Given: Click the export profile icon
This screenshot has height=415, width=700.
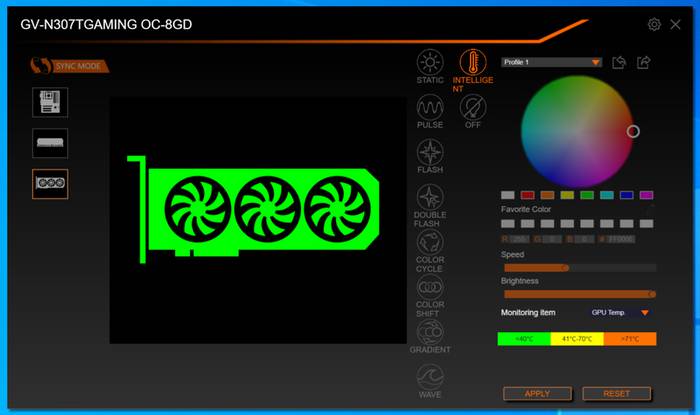Looking at the screenshot, I should [643, 62].
